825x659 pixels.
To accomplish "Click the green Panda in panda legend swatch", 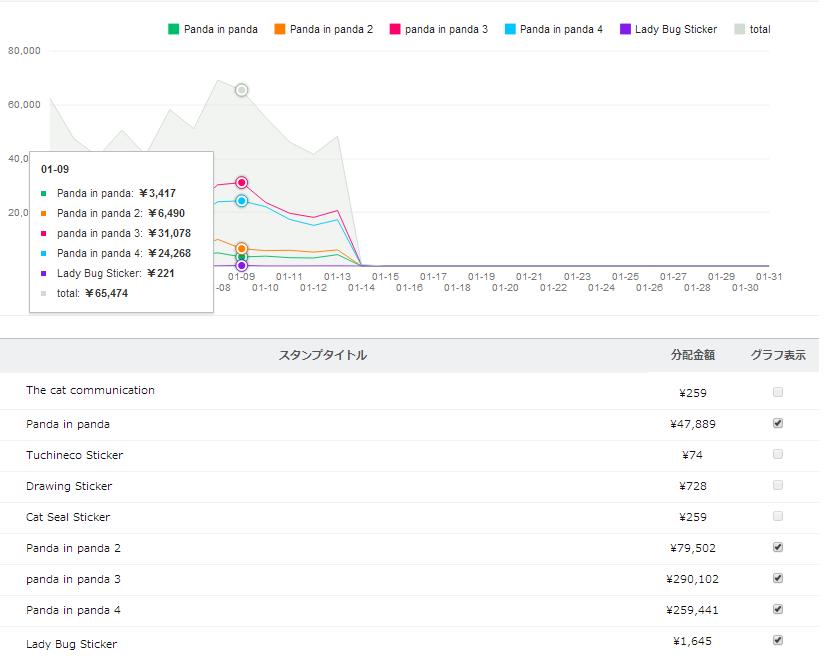I will pyautogui.click(x=173, y=29).
